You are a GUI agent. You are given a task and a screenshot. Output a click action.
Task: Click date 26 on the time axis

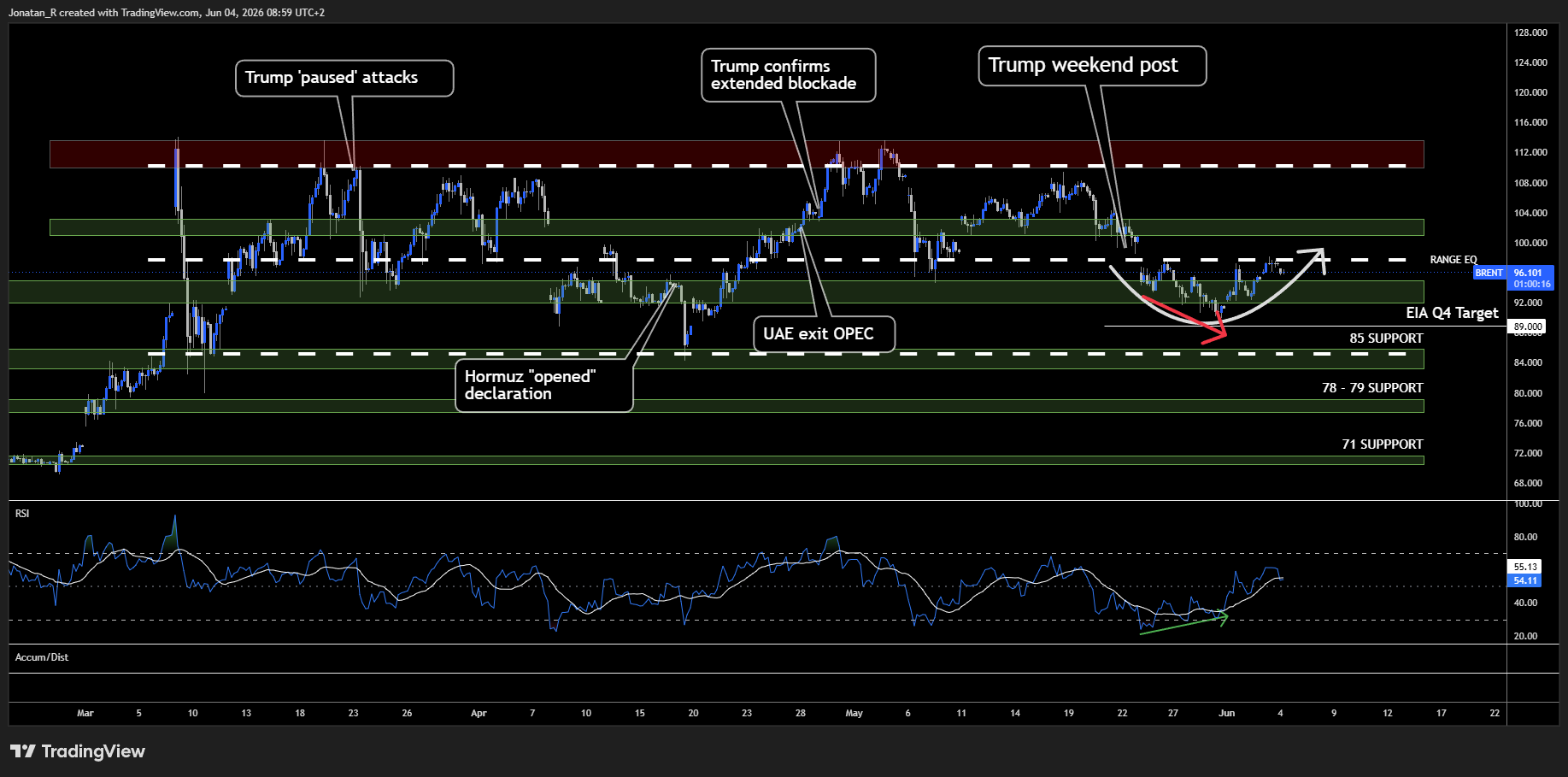(x=407, y=713)
